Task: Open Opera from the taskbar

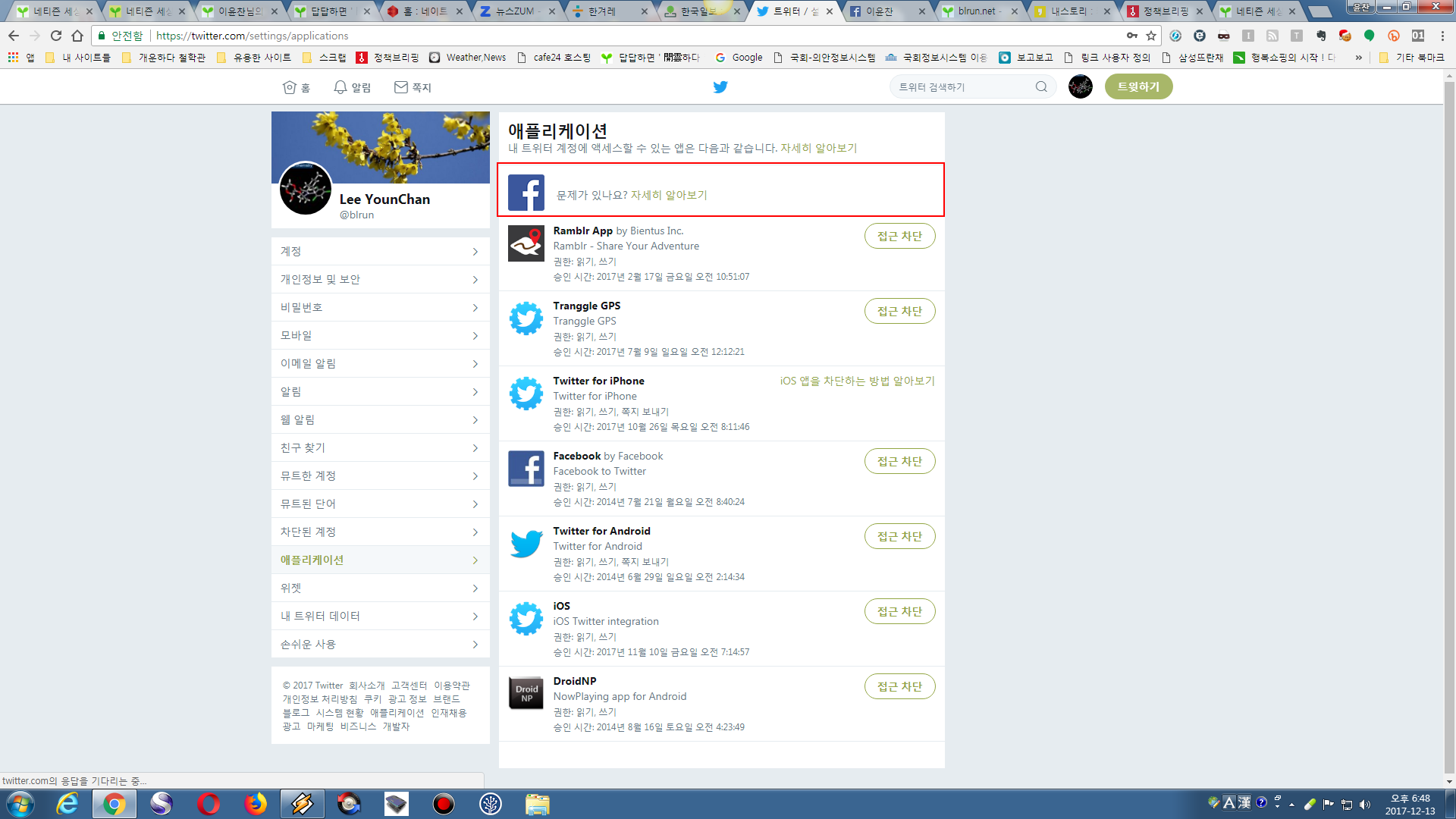Action: 209,804
